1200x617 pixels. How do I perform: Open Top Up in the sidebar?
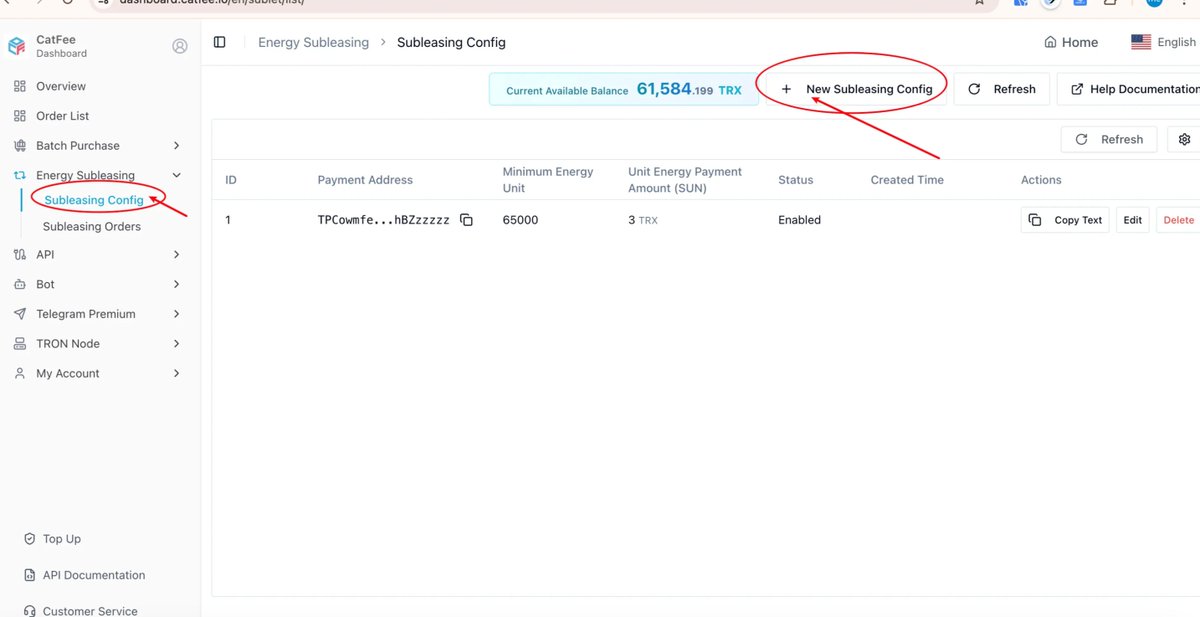(x=61, y=539)
